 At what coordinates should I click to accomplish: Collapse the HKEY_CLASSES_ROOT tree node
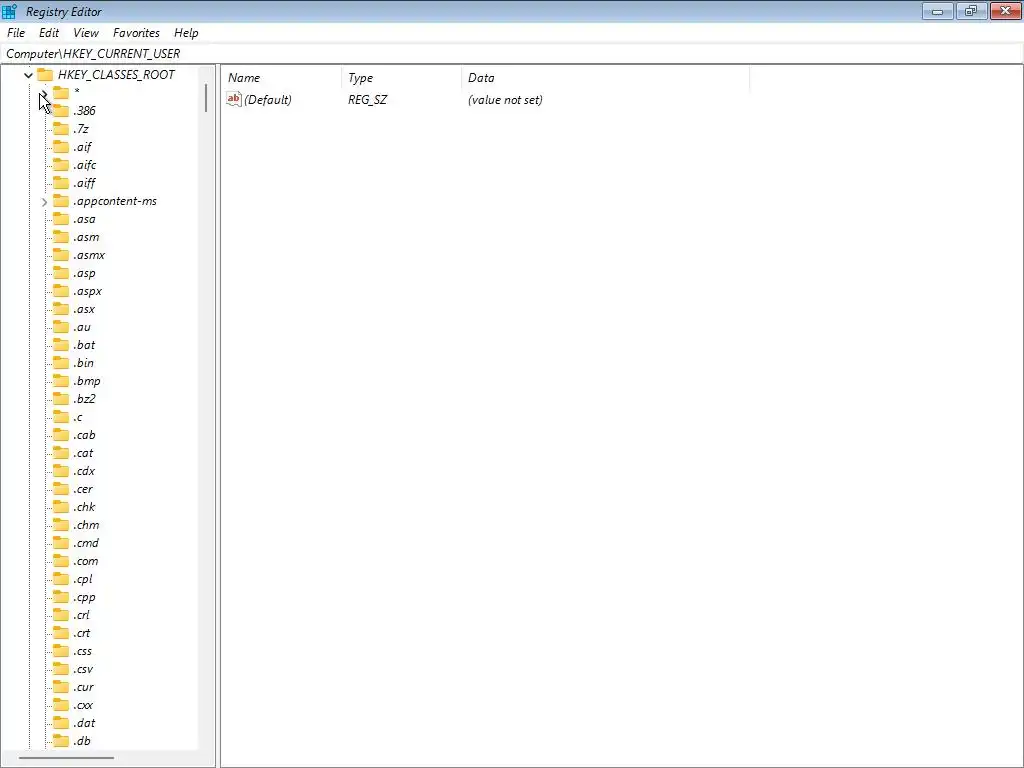tap(28, 75)
